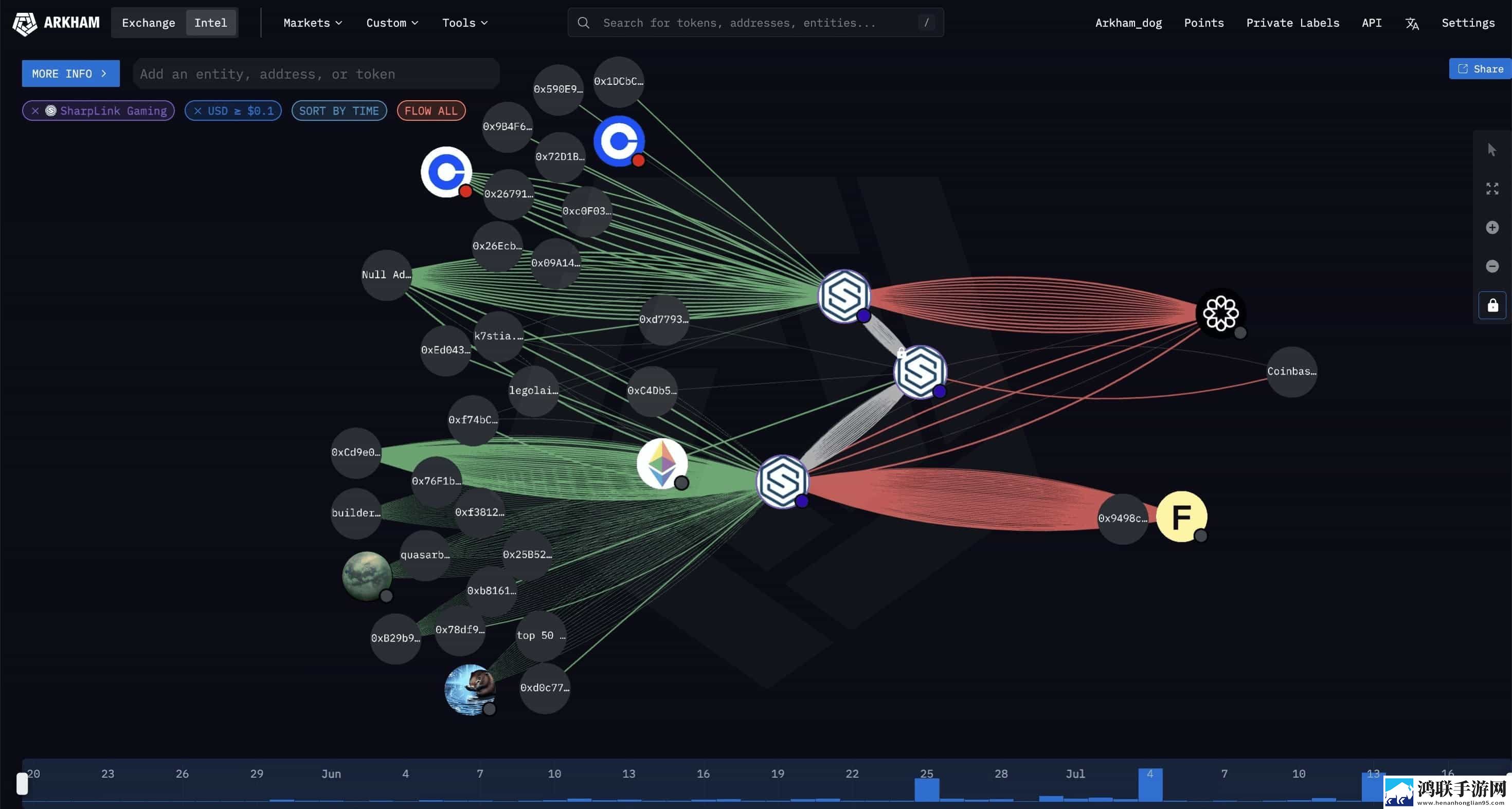The width and height of the screenshot is (1512, 809).
Task: Select the Ethereum diamond node
Action: tap(662, 464)
